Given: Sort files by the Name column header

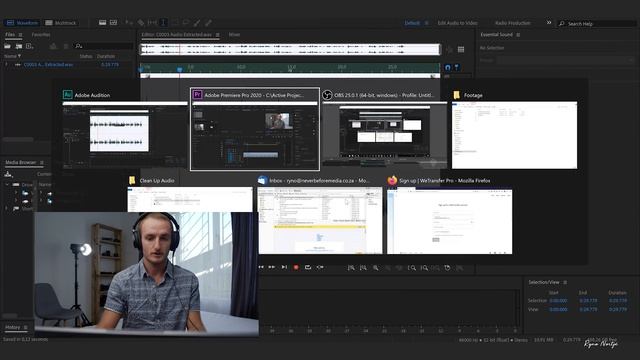Looking at the screenshot, I should (11, 56).
